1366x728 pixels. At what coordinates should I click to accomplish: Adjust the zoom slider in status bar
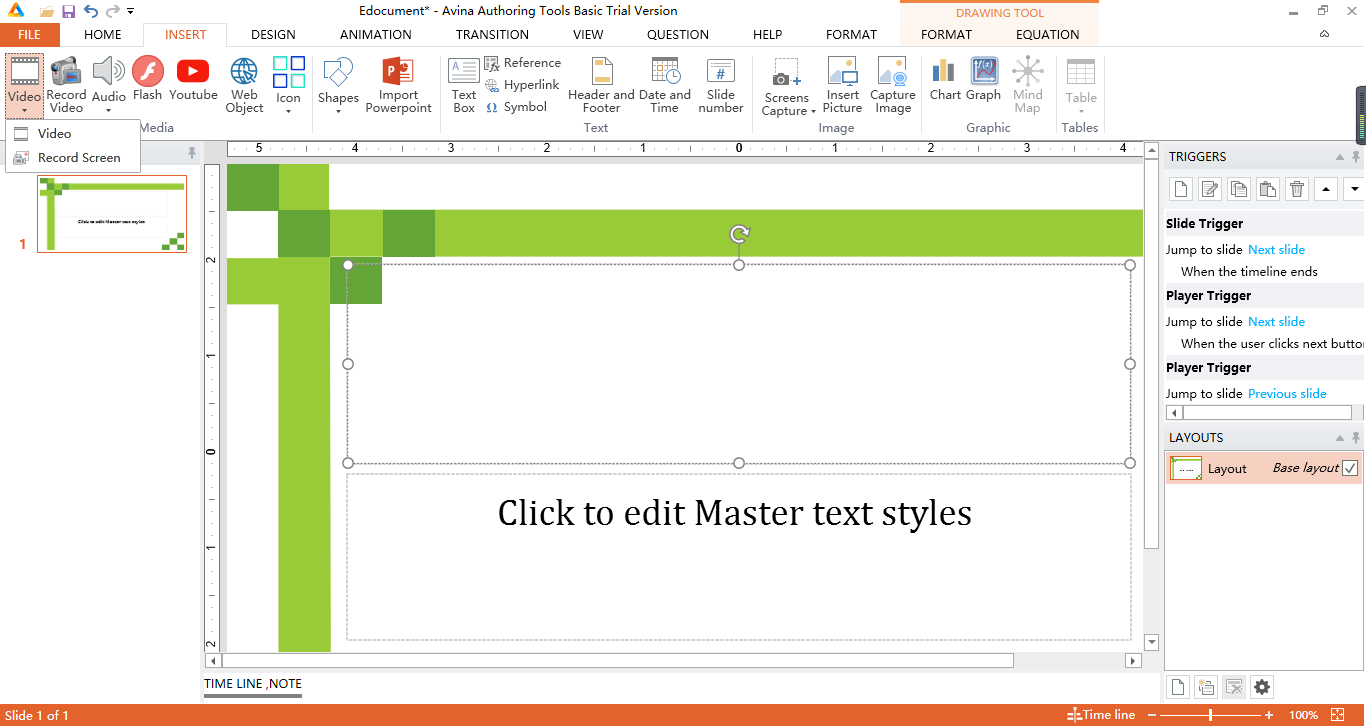(1211, 715)
